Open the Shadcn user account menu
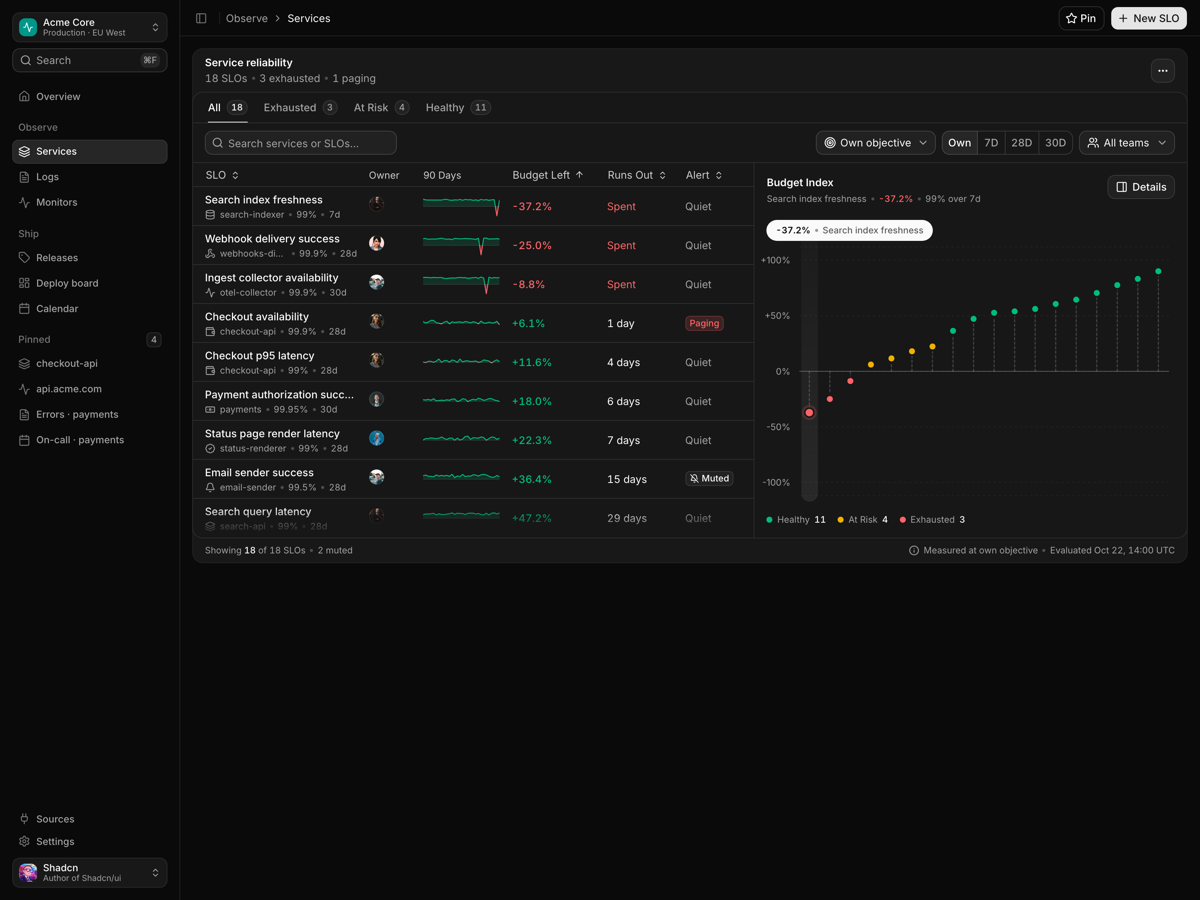The image size is (1200, 900). [90, 873]
